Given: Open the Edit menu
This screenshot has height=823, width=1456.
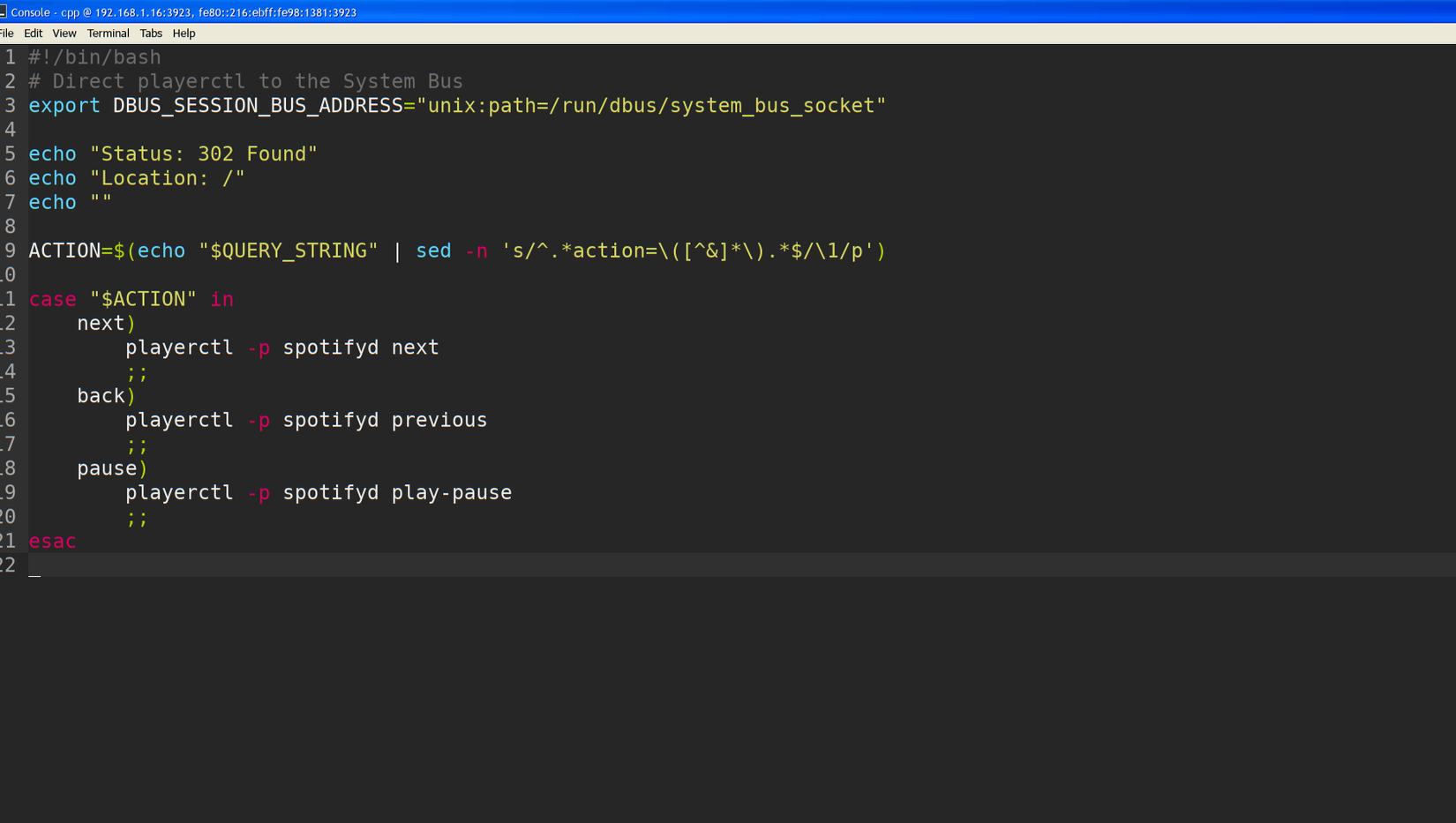Looking at the screenshot, I should (33, 34).
